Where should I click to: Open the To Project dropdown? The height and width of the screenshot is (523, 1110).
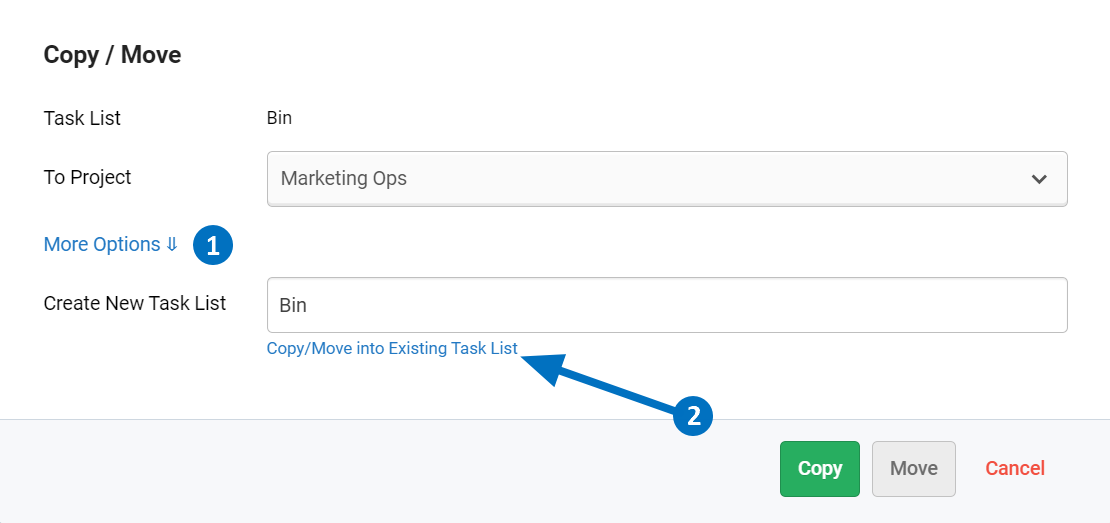coord(666,179)
